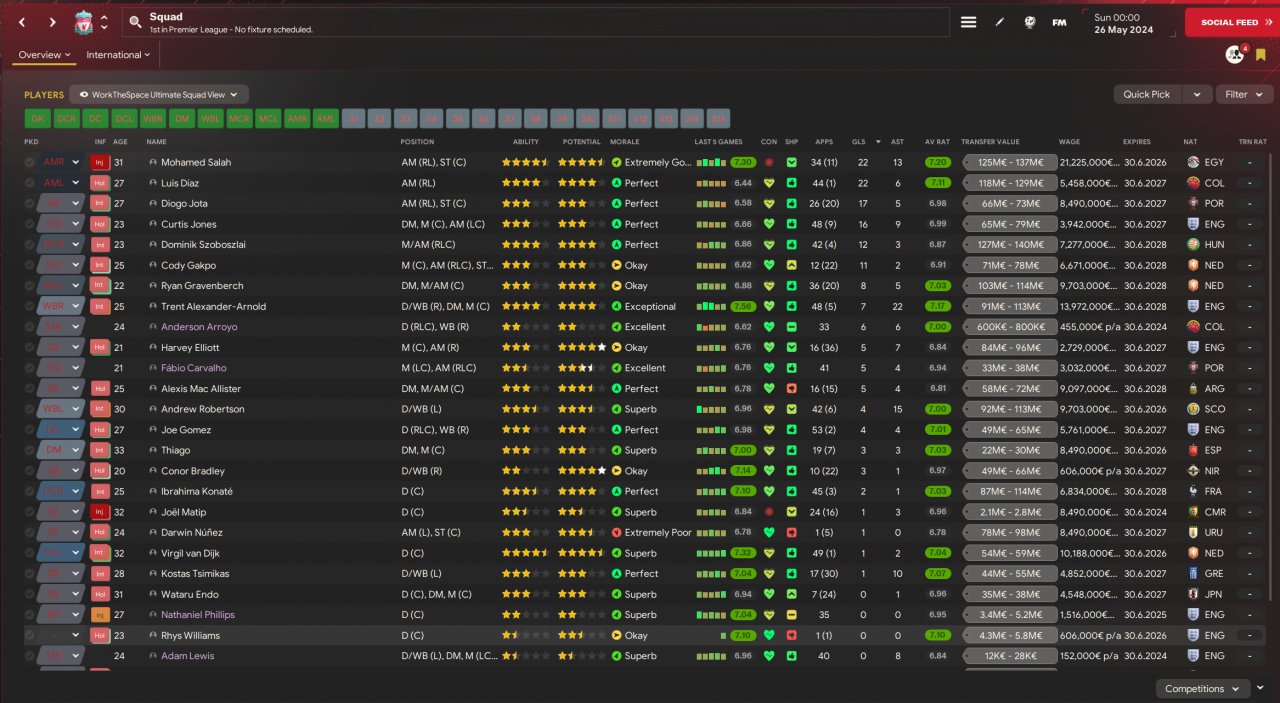Image resolution: width=1280 pixels, height=703 pixels.
Task: Sort by the NAME column header
Action: point(157,142)
